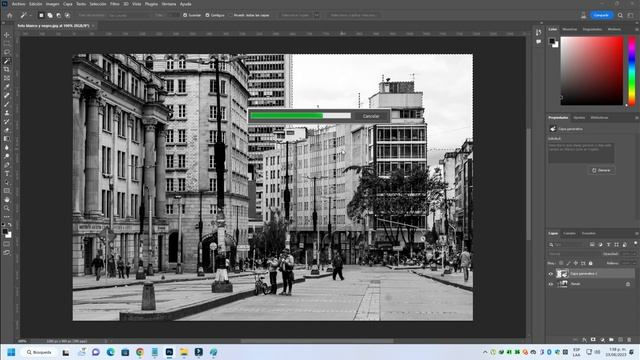The image size is (640, 360).
Task: Click the Generar button in Propiedades
Action: pos(601,170)
